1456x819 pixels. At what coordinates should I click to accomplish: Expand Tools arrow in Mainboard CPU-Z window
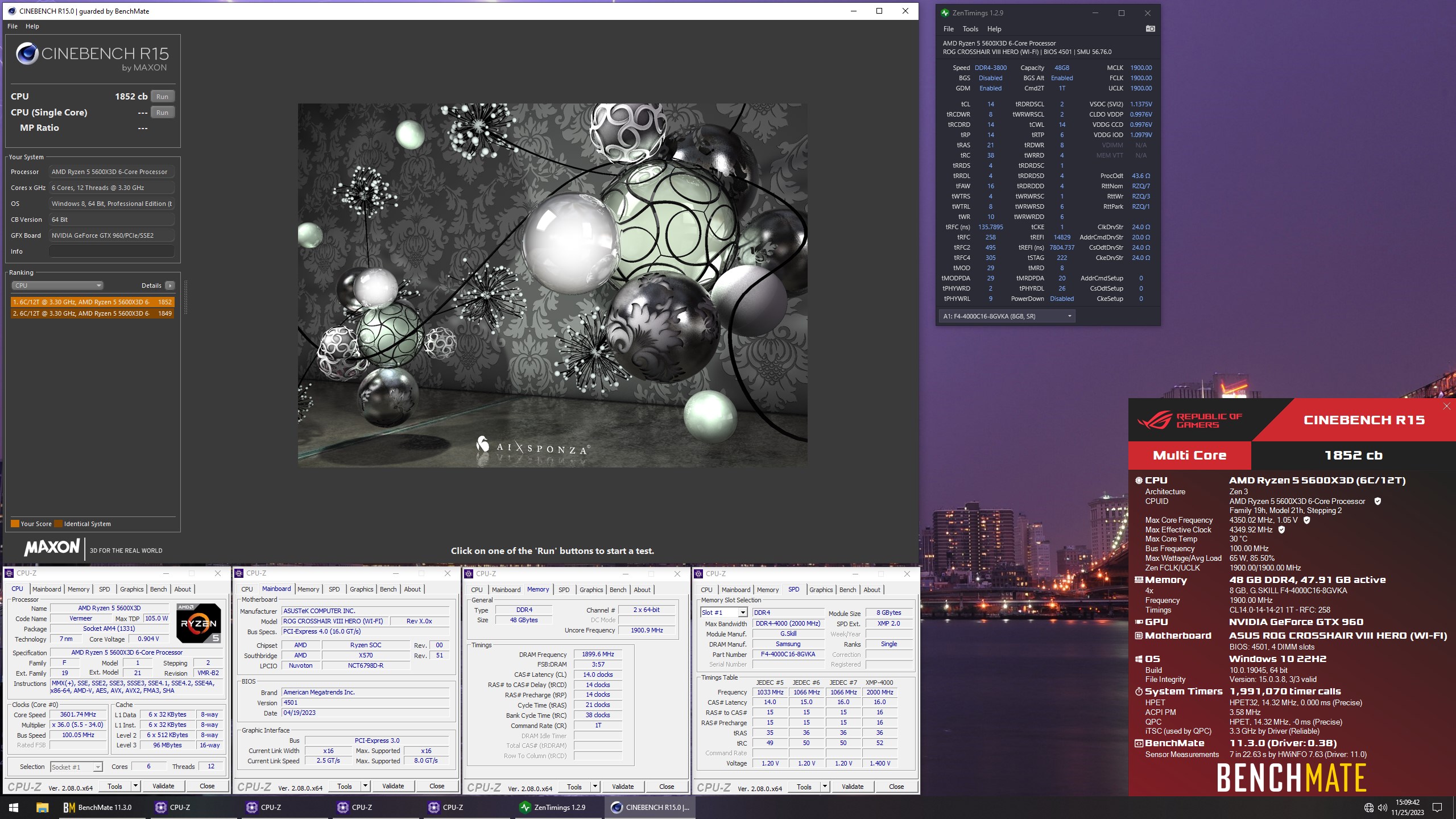pyautogui.click(x=365, y=787)
